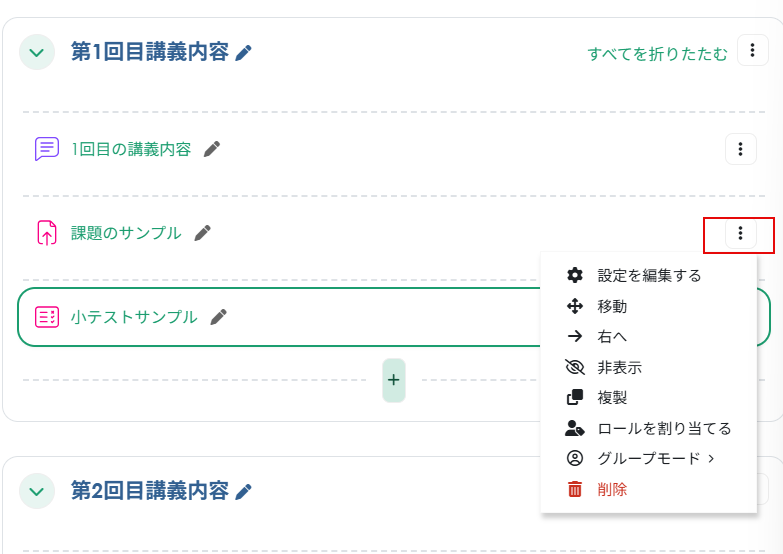The height and width of the screenshot is (554, 783).
Task: Click 削除 in the context menu
Action: [612, 489]
